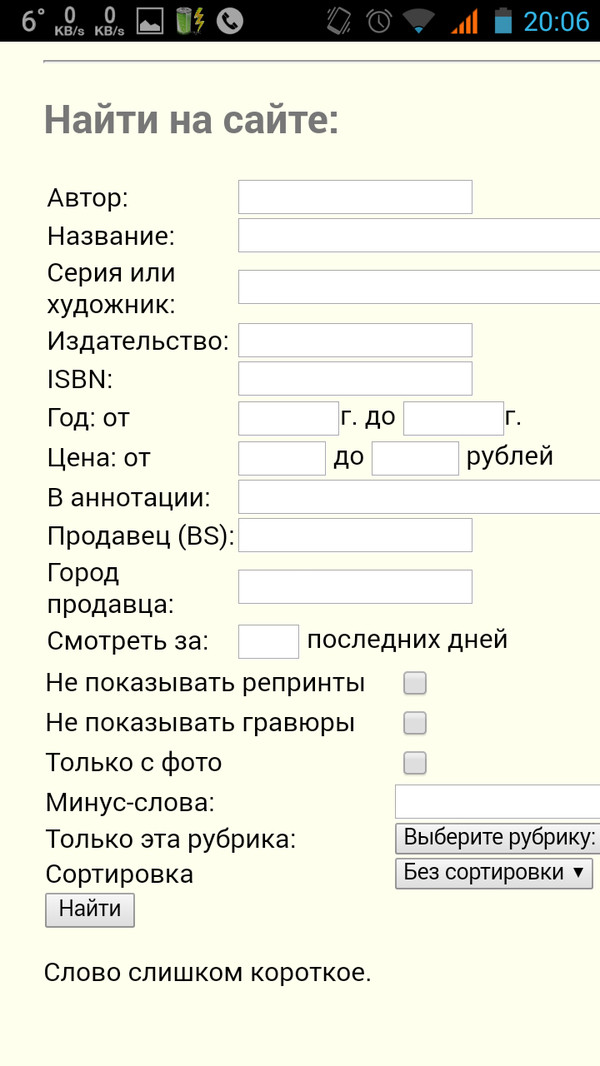
Task: Focus the "Смотреть за" days field
Action: click(x=268, y=641)
